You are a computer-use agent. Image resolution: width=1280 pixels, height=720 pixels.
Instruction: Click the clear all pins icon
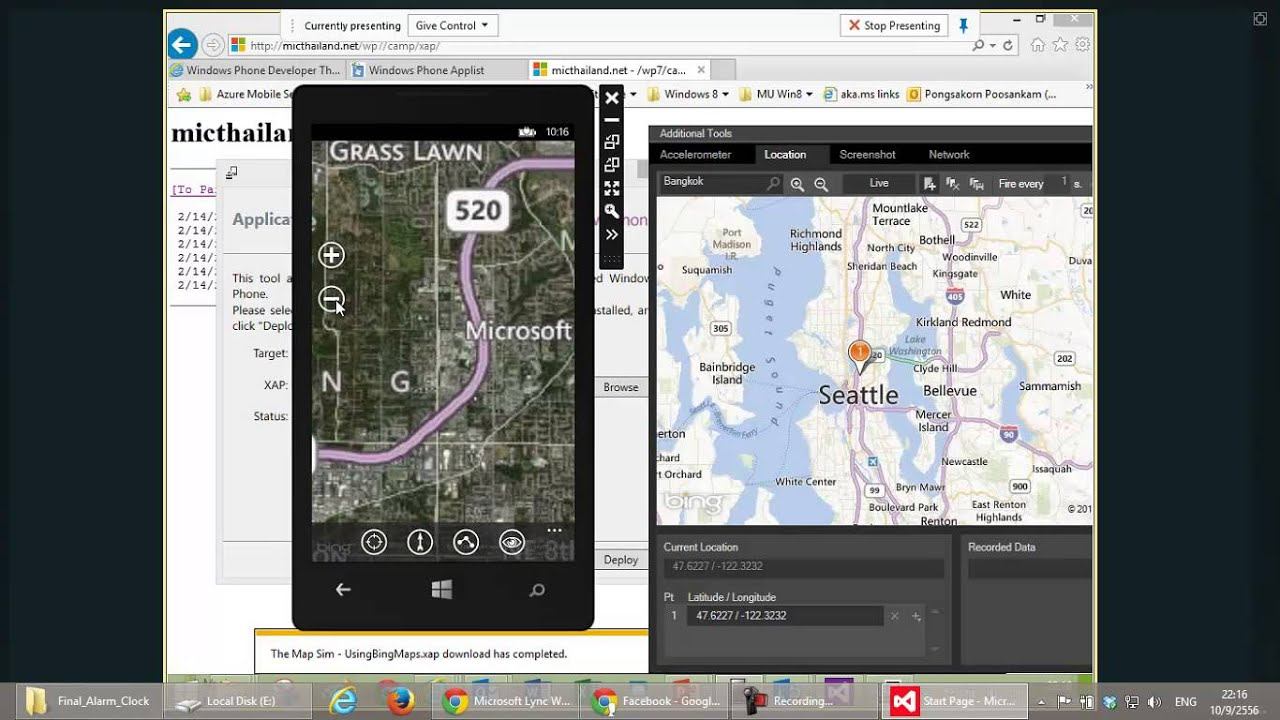953,184
